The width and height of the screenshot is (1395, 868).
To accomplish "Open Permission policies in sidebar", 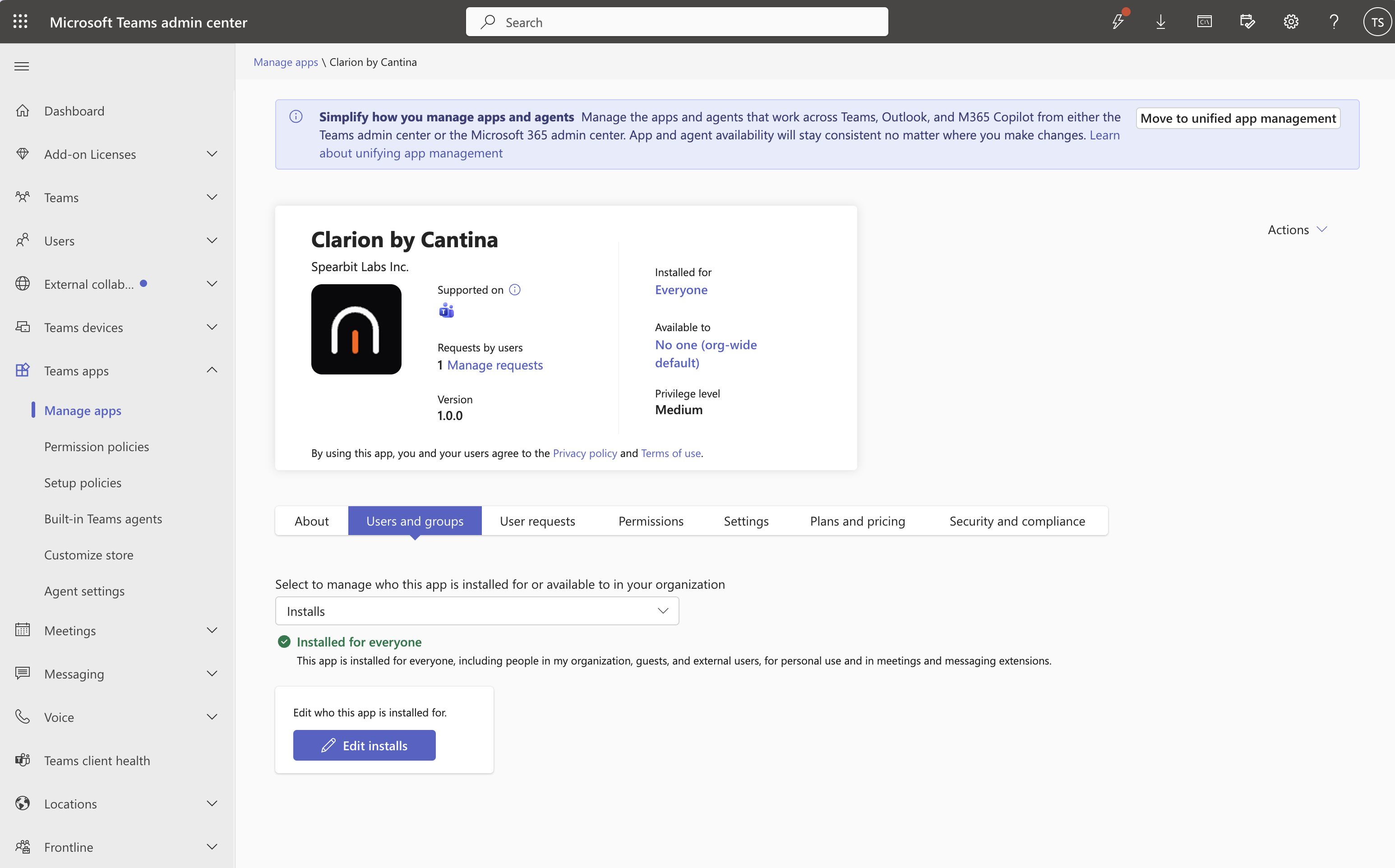I will click(x=97, y=447).
